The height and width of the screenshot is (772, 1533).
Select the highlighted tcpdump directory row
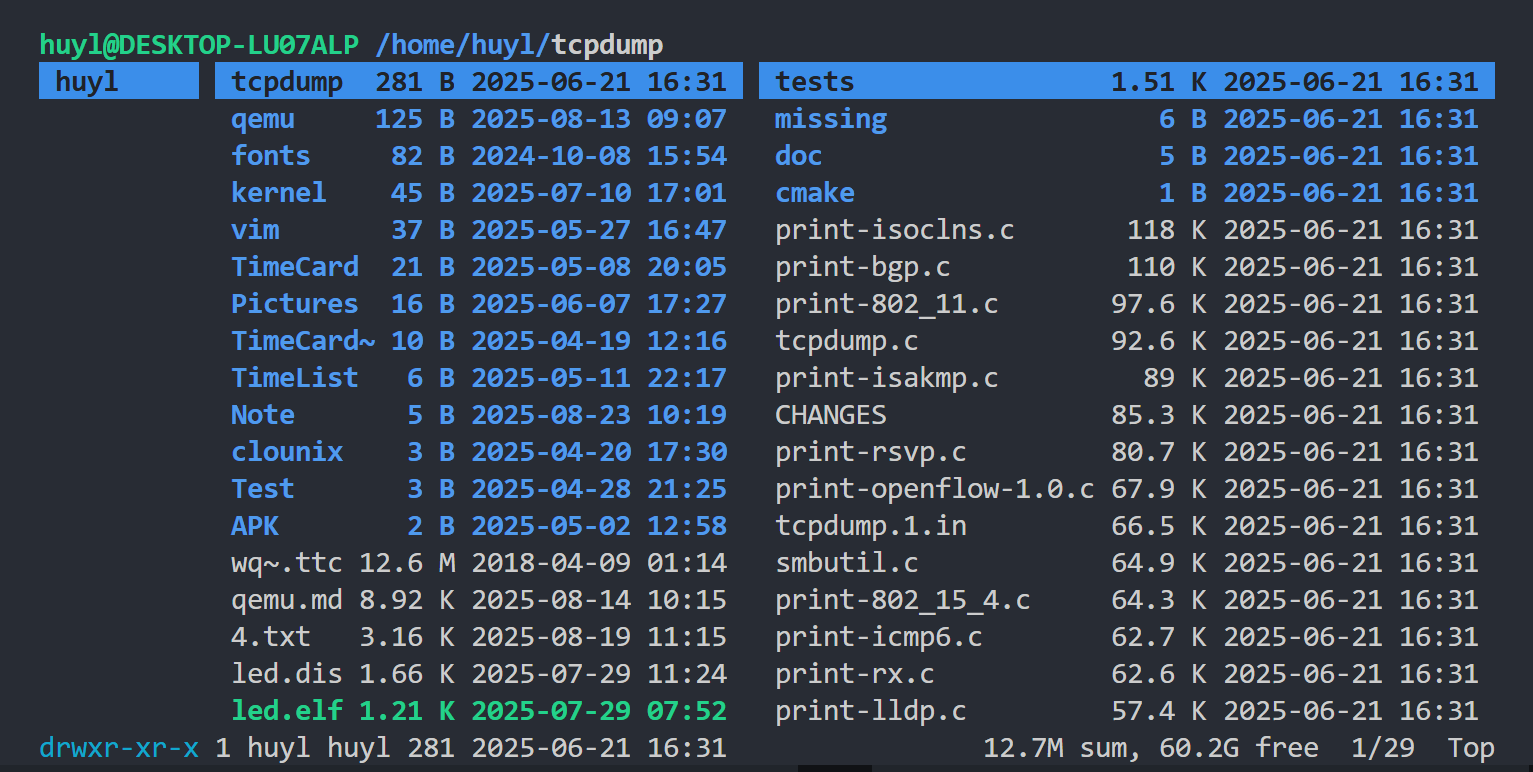(x=479, y=81)
